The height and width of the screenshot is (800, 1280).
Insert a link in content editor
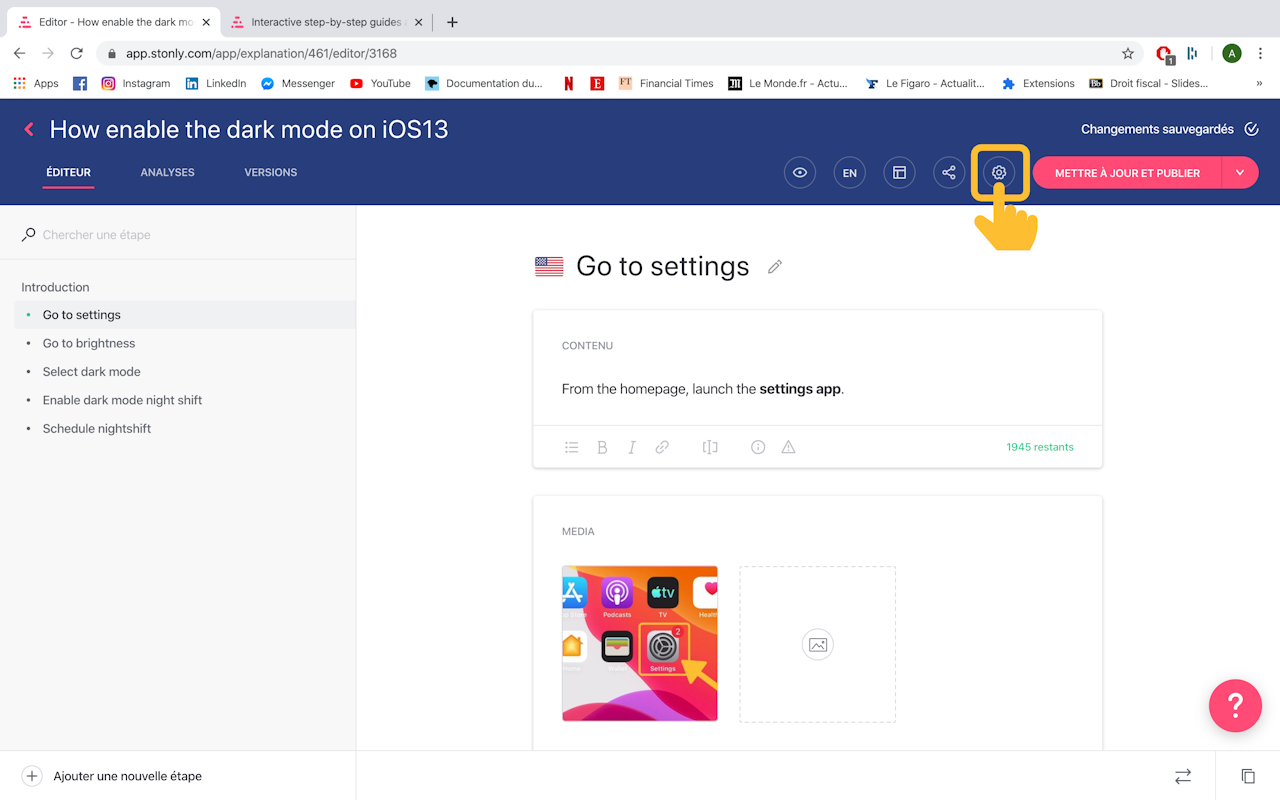(x=662, y=448)
